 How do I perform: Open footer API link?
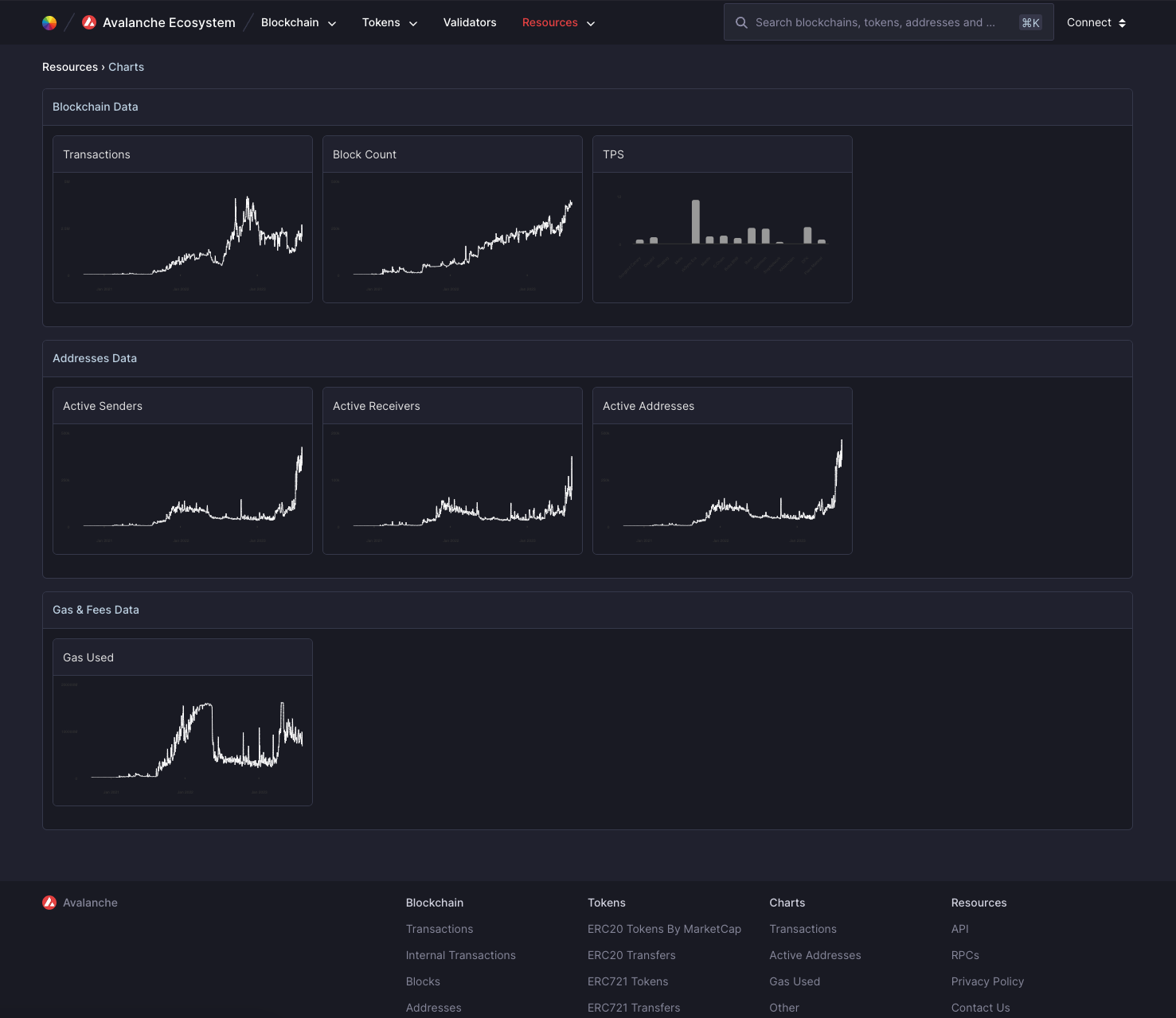[960, 929]
